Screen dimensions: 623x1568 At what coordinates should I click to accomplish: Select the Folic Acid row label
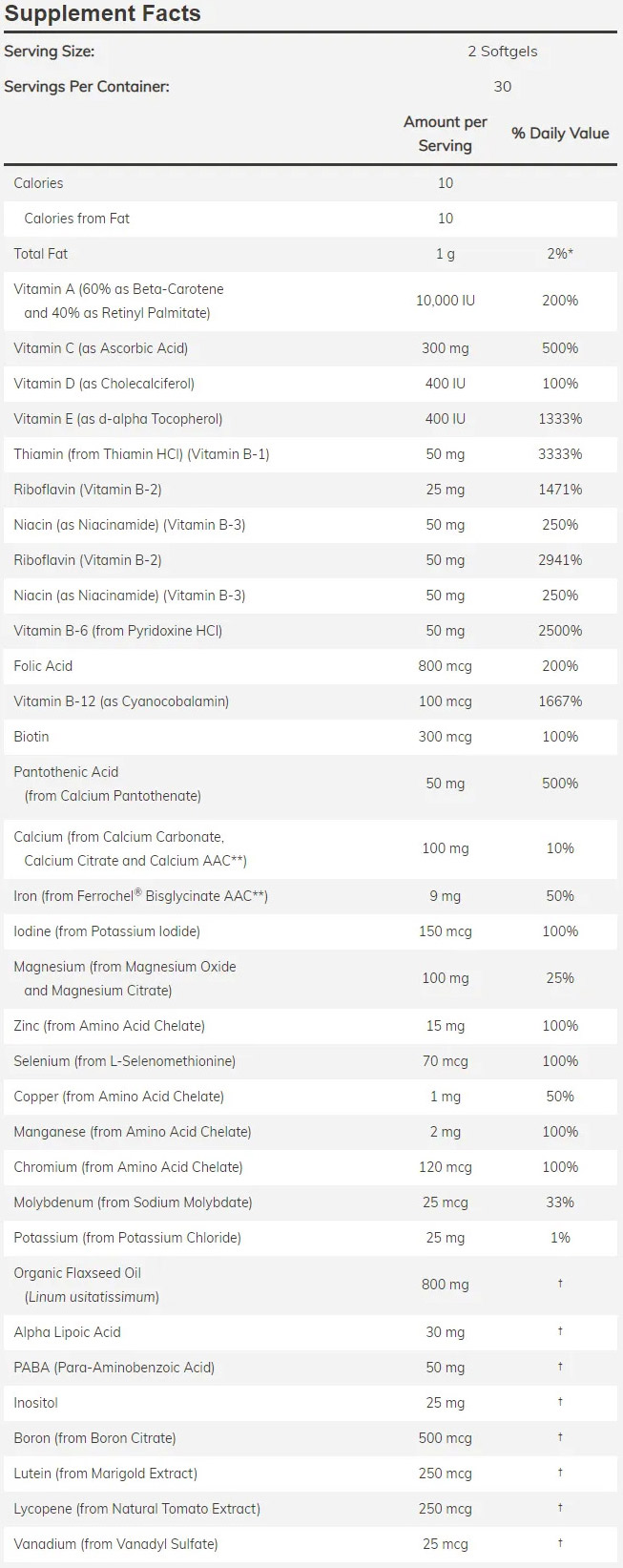pos(43,666)
